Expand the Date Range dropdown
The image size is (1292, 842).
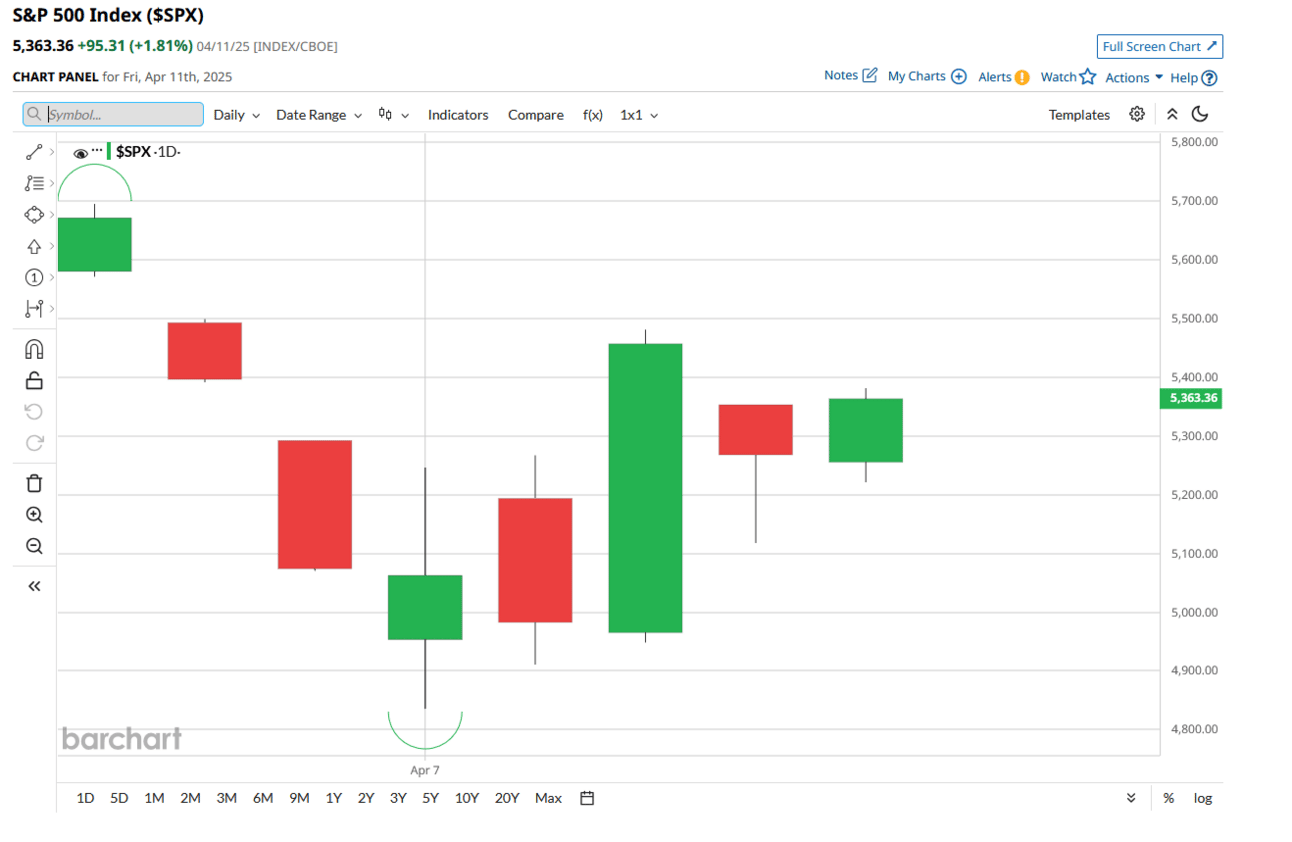coord(319,115)
